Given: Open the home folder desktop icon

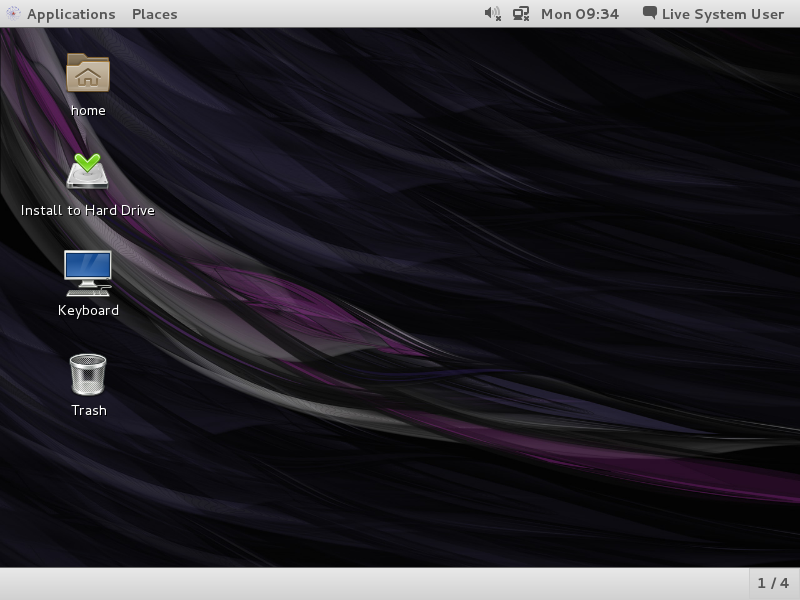Looking at the screenshot, I should pos(88,73).
